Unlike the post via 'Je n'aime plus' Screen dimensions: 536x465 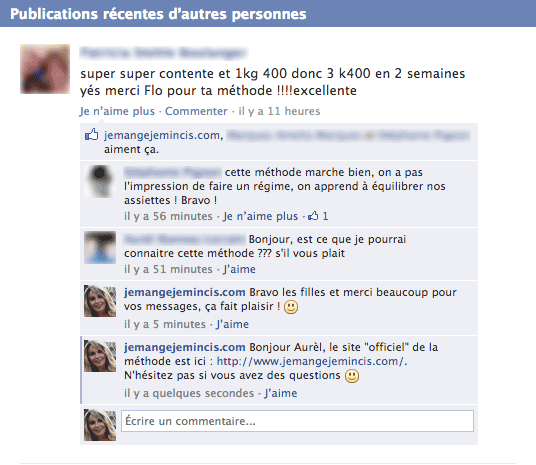[117, 111]
